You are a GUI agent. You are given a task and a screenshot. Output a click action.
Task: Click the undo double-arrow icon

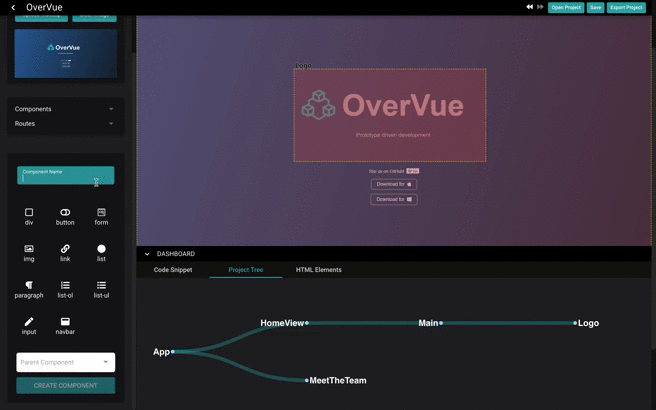pos(530,7)
